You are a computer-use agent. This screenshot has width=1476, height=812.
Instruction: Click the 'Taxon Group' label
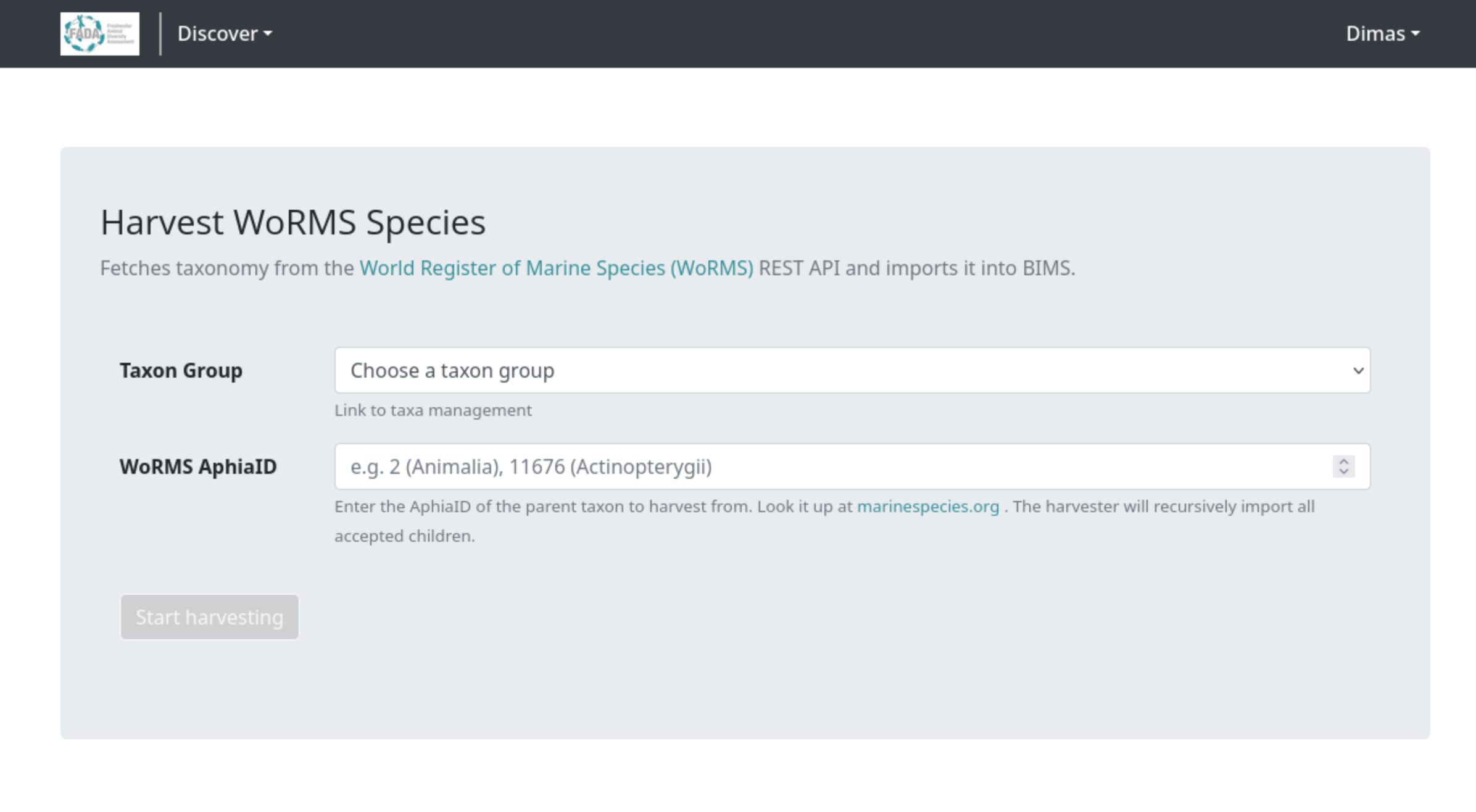click(181, 371)
